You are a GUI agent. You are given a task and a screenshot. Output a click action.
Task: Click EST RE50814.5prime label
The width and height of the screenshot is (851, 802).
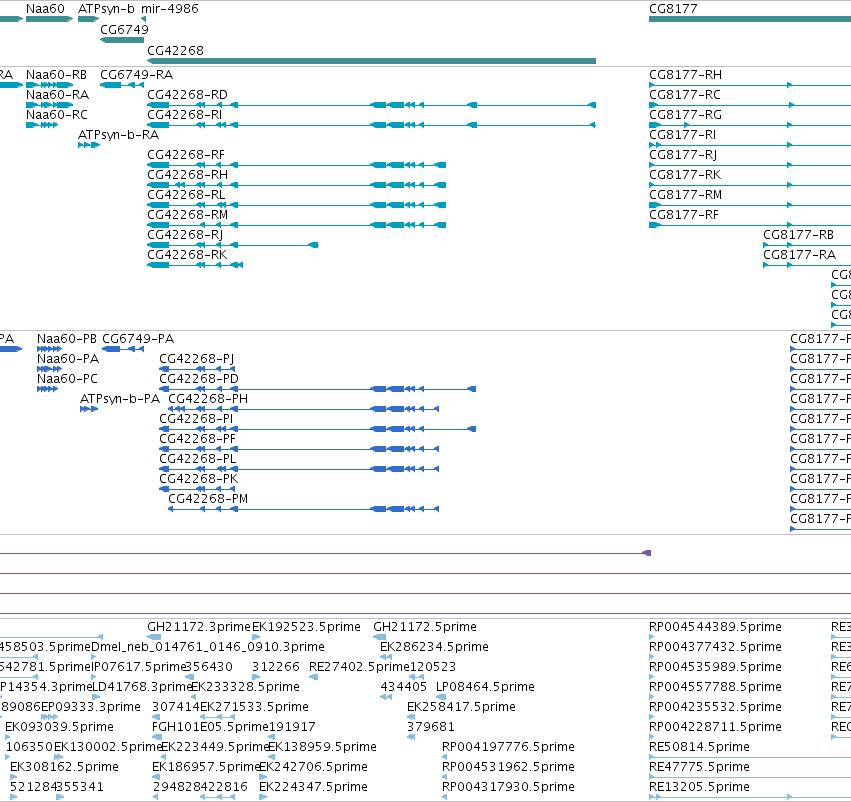pos(699,747)
